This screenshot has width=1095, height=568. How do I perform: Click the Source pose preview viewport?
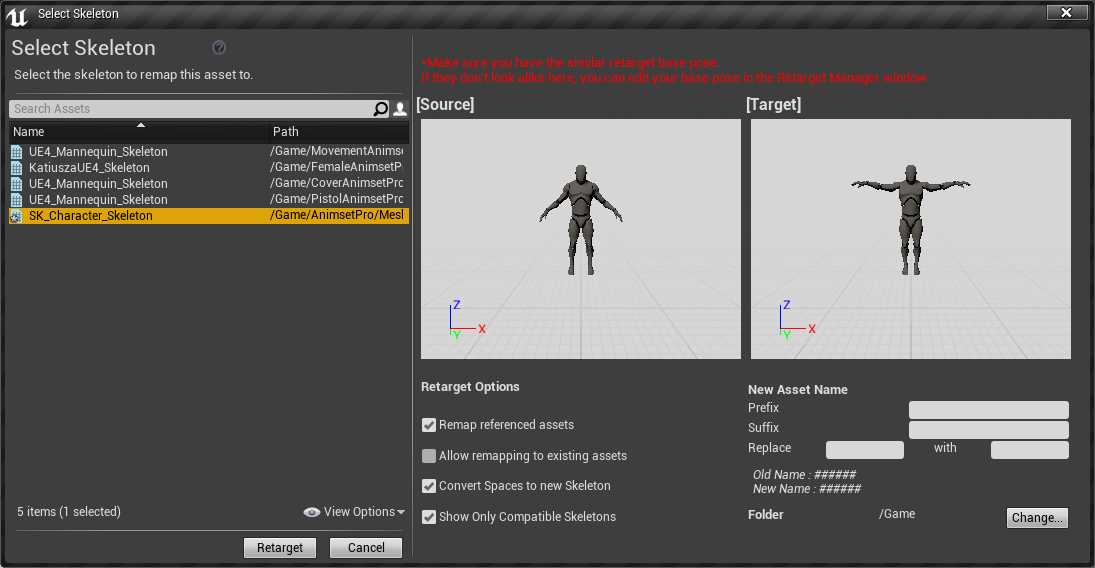coord(580,239)
